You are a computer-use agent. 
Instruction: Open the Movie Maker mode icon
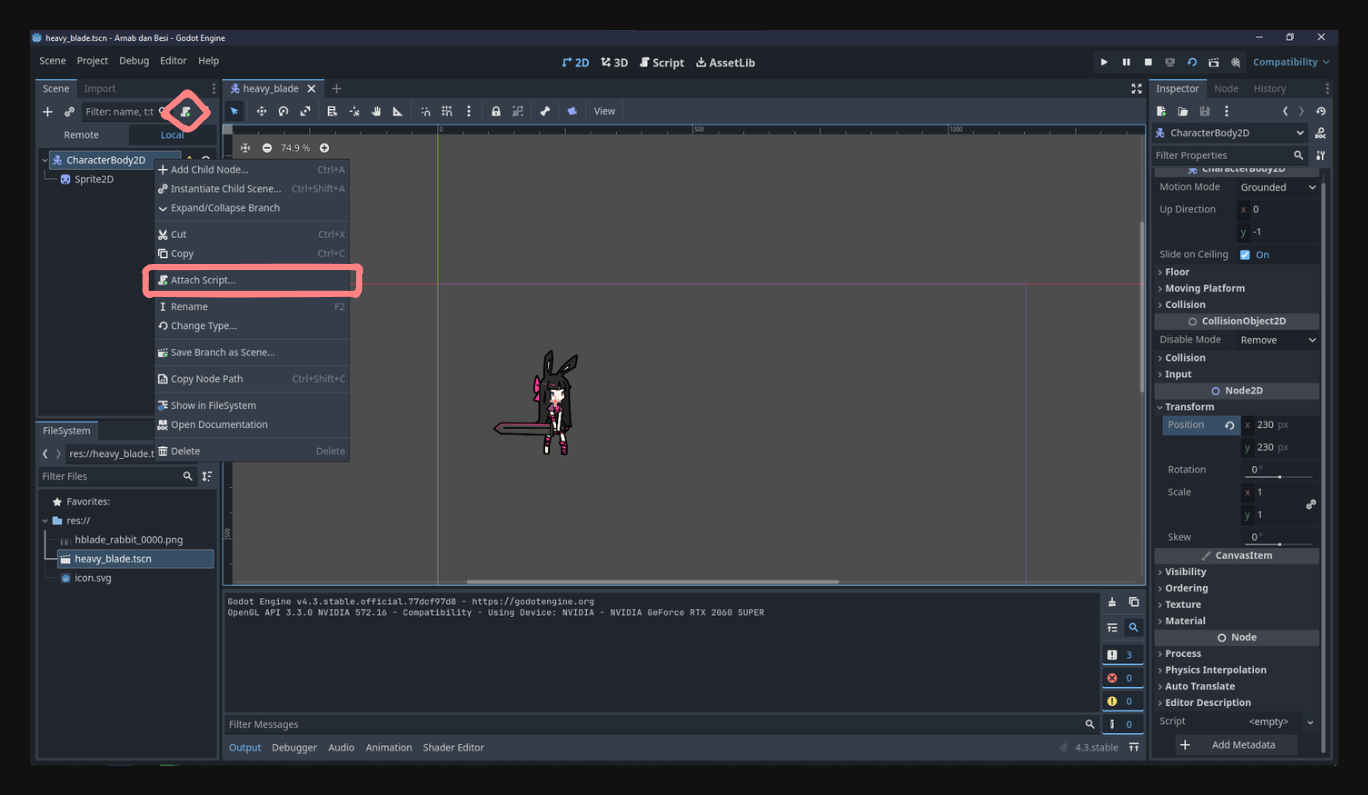pyautogui.click(x=1236, y=62)
